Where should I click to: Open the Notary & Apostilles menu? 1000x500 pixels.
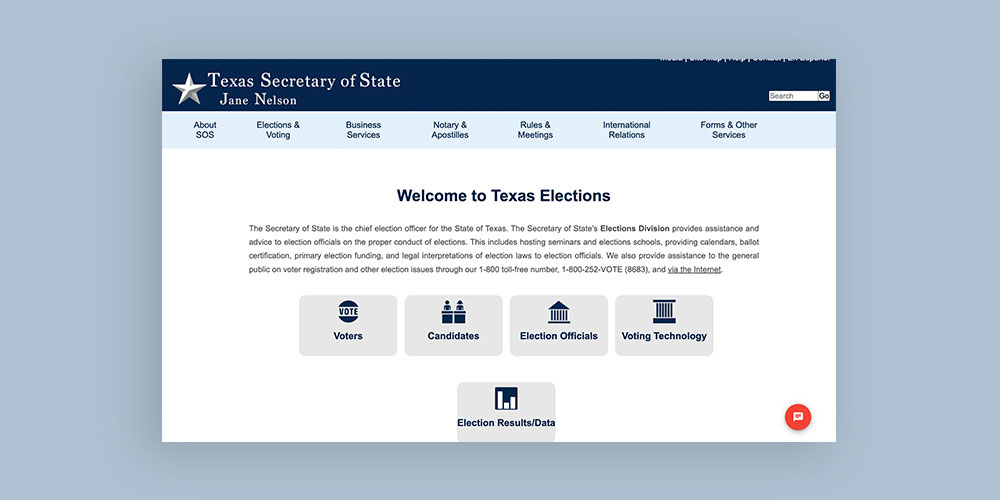[x=450, y=130]
